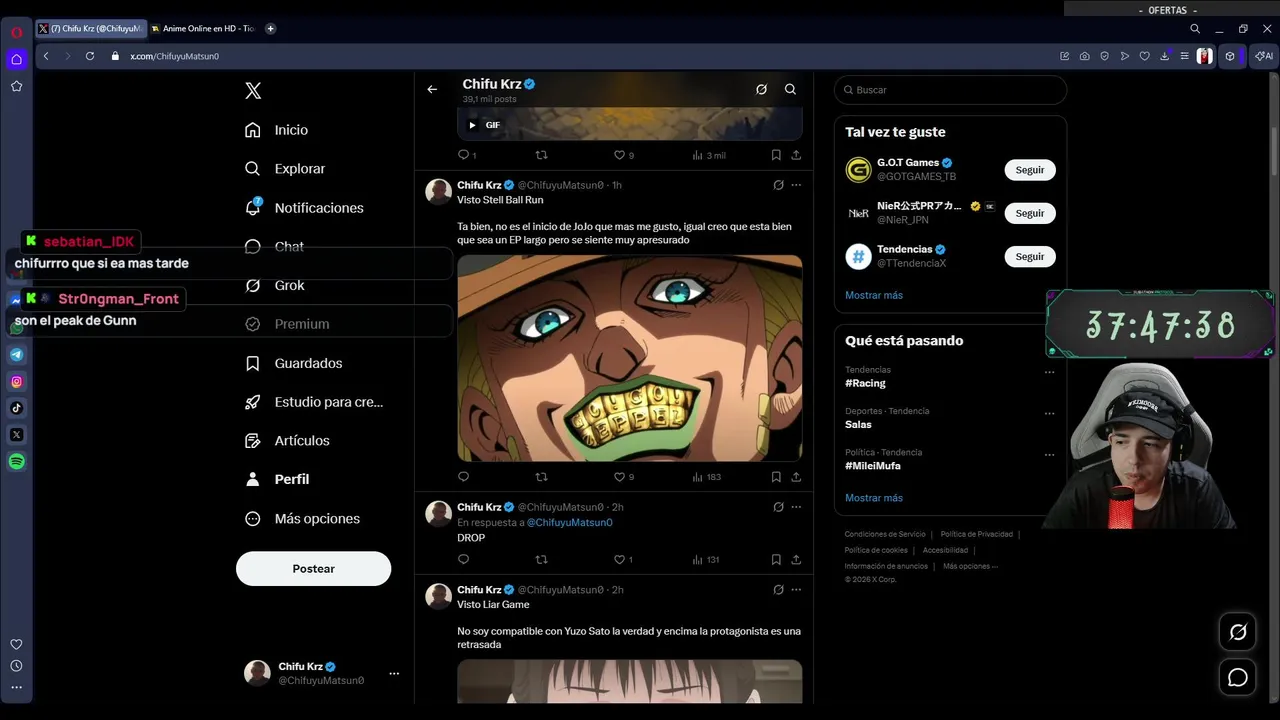Expand Más opciones in the sidebar
The image size is (1280, 720).
coord(302,518)
